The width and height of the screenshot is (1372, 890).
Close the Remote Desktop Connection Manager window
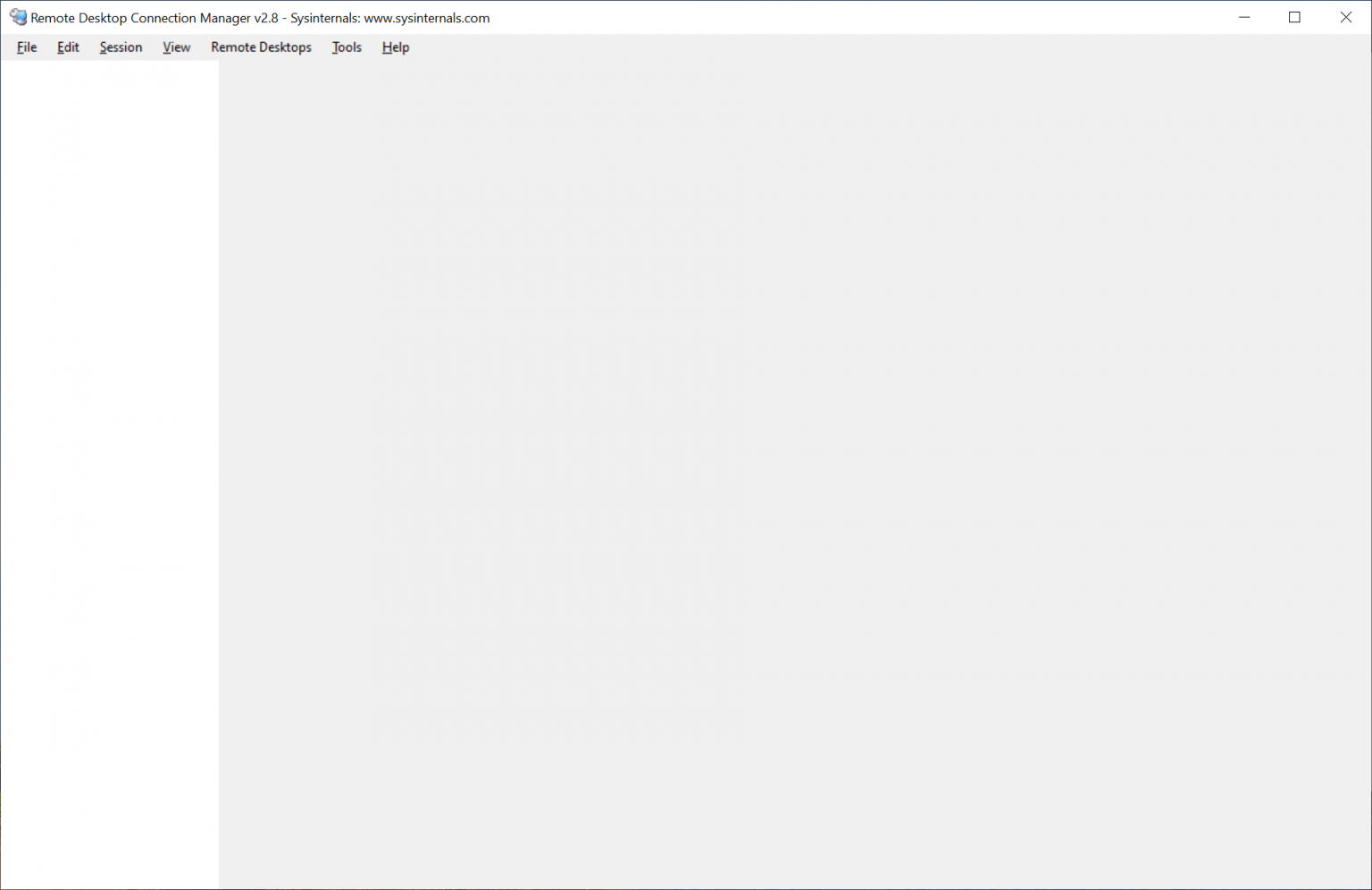pos(1346,18)
